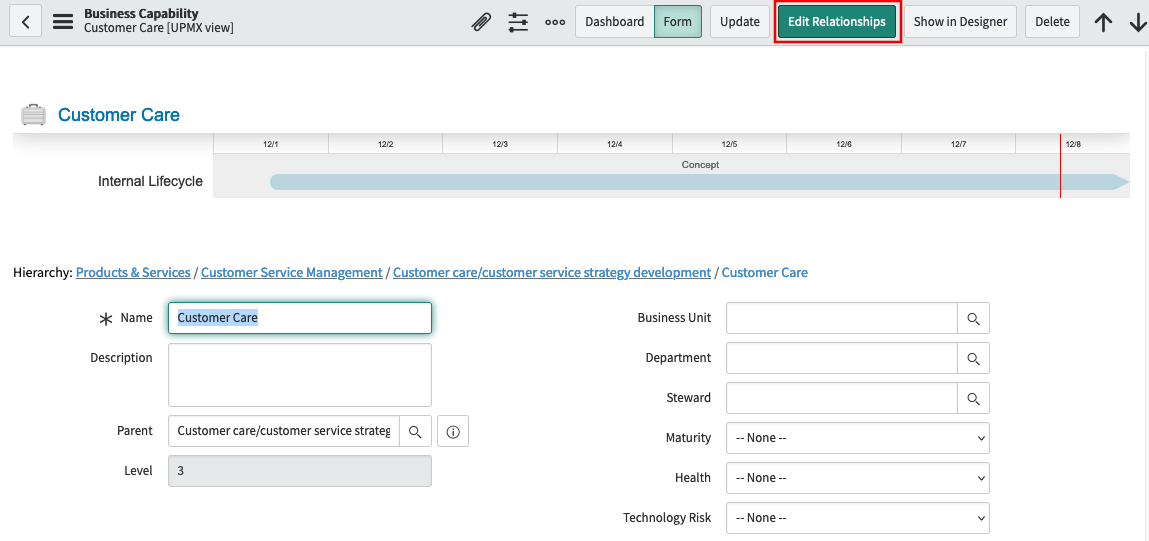Click the Business Unit input field
The height and width of the screenshot is (541, 1149).
842,318
